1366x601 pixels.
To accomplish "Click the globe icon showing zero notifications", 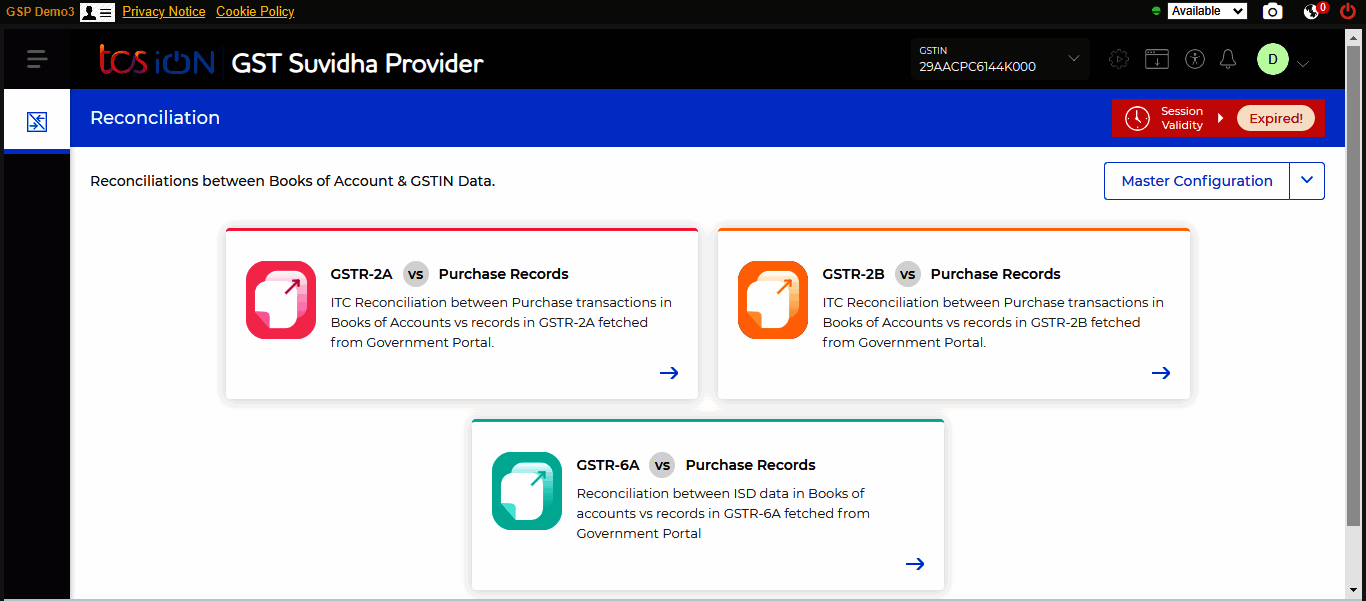I will [1311, 11].
